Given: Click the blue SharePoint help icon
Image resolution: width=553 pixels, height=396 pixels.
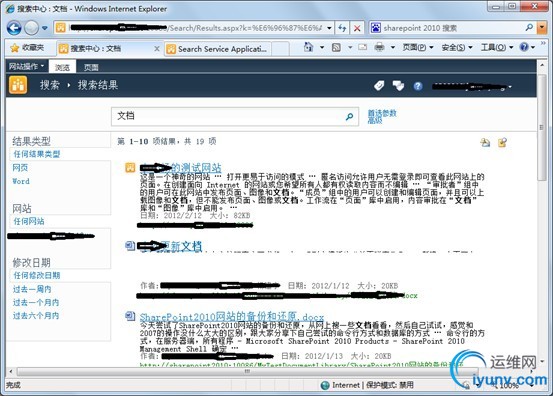Looking at the screenshot, I should tap(418, 86).
